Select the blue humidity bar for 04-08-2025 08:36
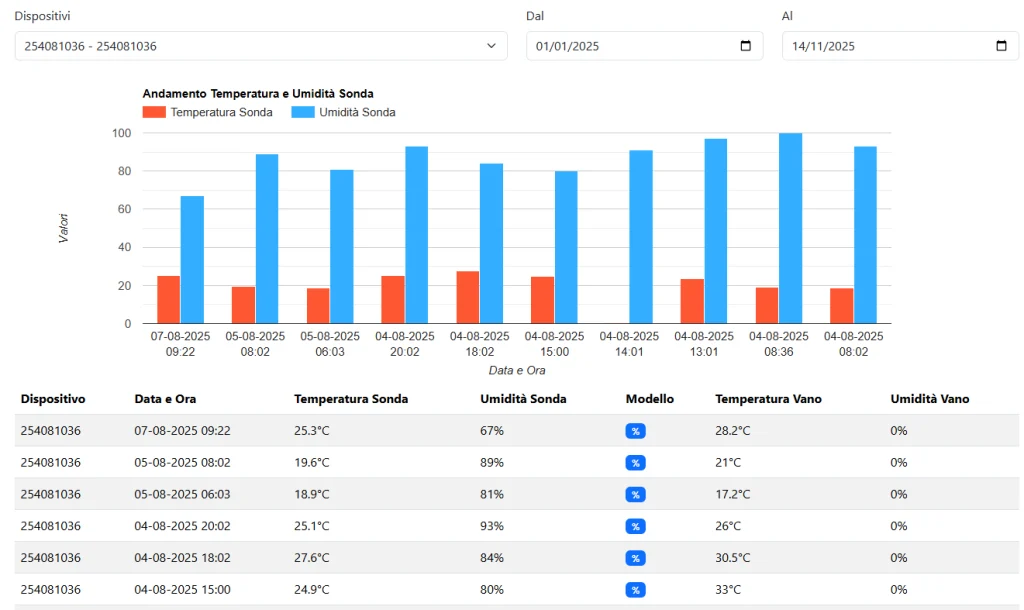 [x=790, y=228]
